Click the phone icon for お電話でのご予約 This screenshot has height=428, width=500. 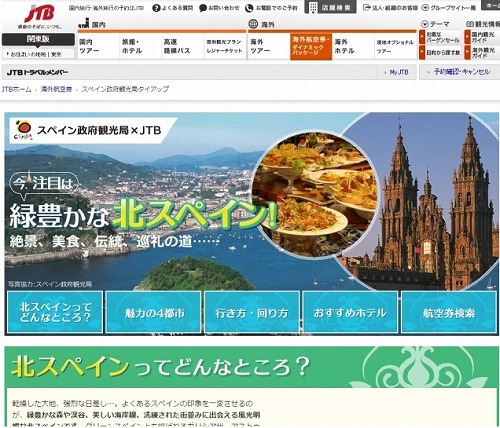click(x=249, y=8)
